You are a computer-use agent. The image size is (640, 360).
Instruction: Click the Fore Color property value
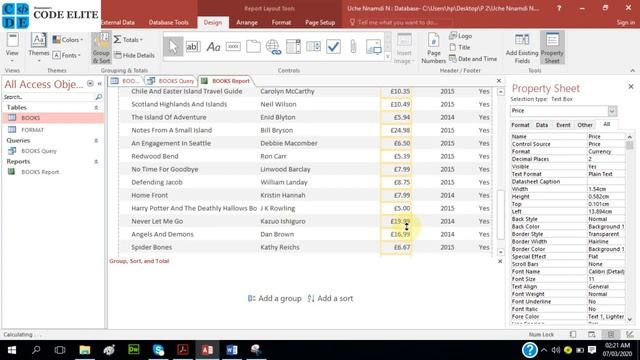pyautogui.click(x=606, y=317)
